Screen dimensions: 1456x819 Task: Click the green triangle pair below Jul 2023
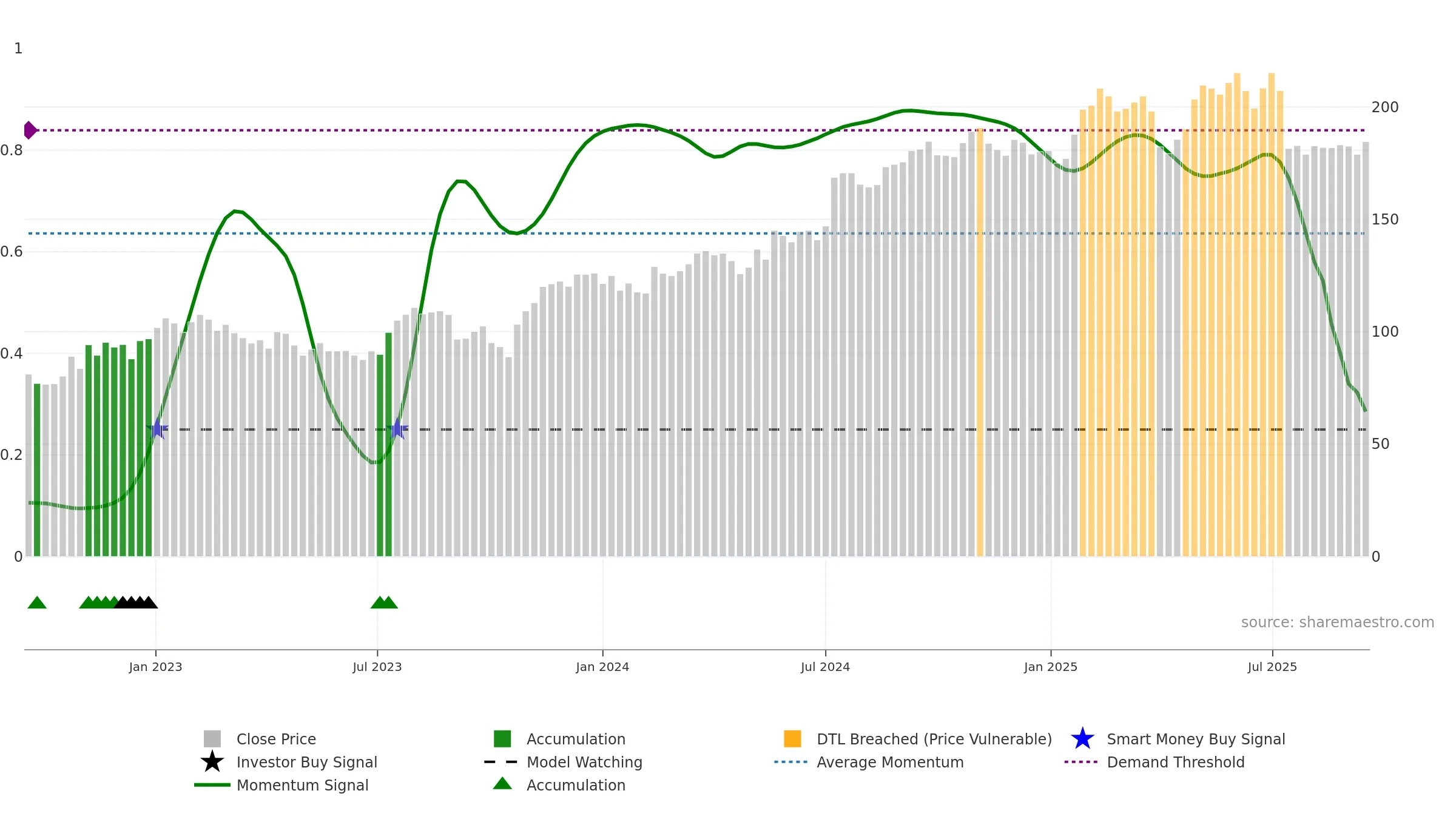[x=384, y=602]
